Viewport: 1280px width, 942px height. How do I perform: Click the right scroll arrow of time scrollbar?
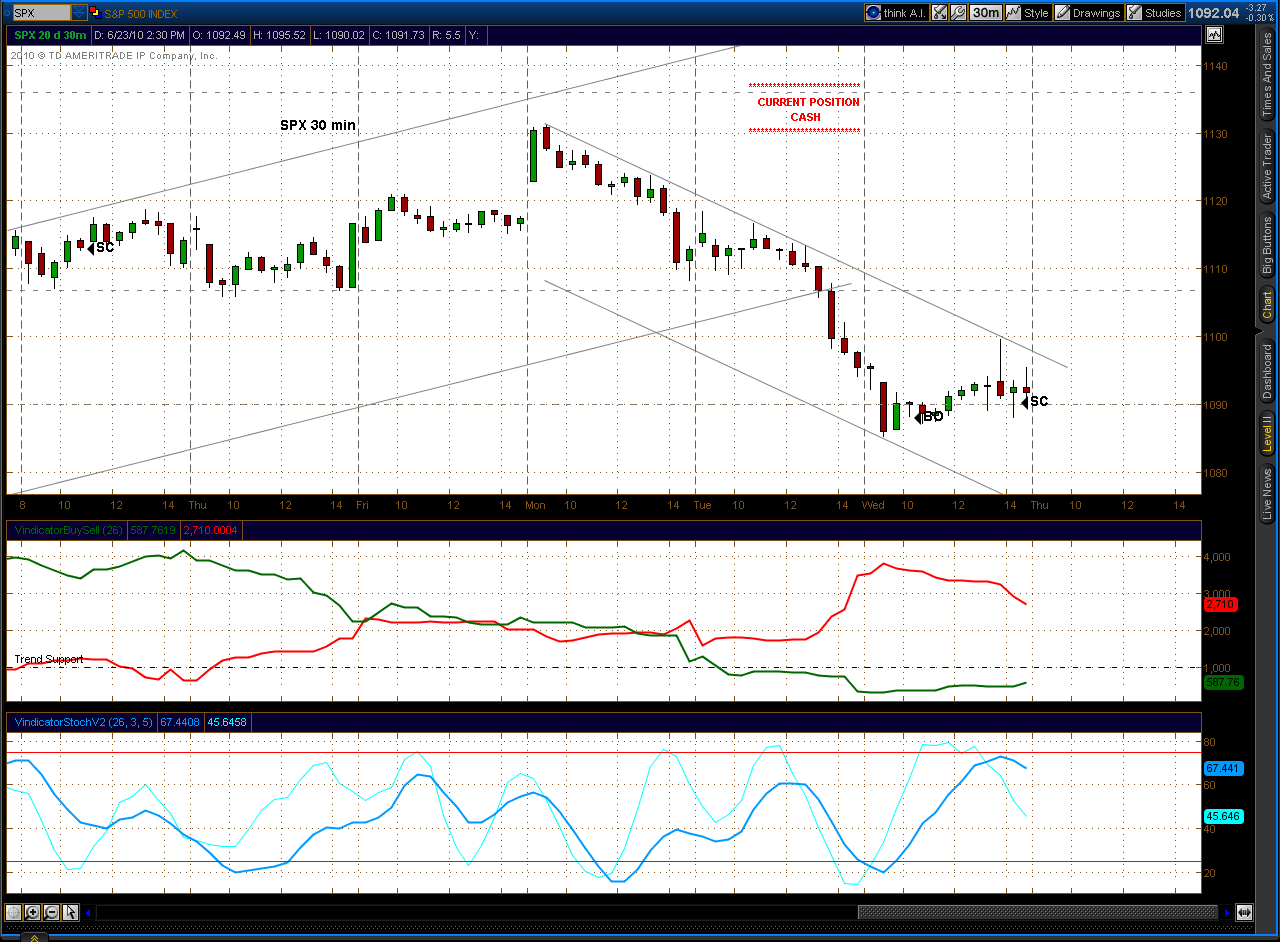[1227, 912]
